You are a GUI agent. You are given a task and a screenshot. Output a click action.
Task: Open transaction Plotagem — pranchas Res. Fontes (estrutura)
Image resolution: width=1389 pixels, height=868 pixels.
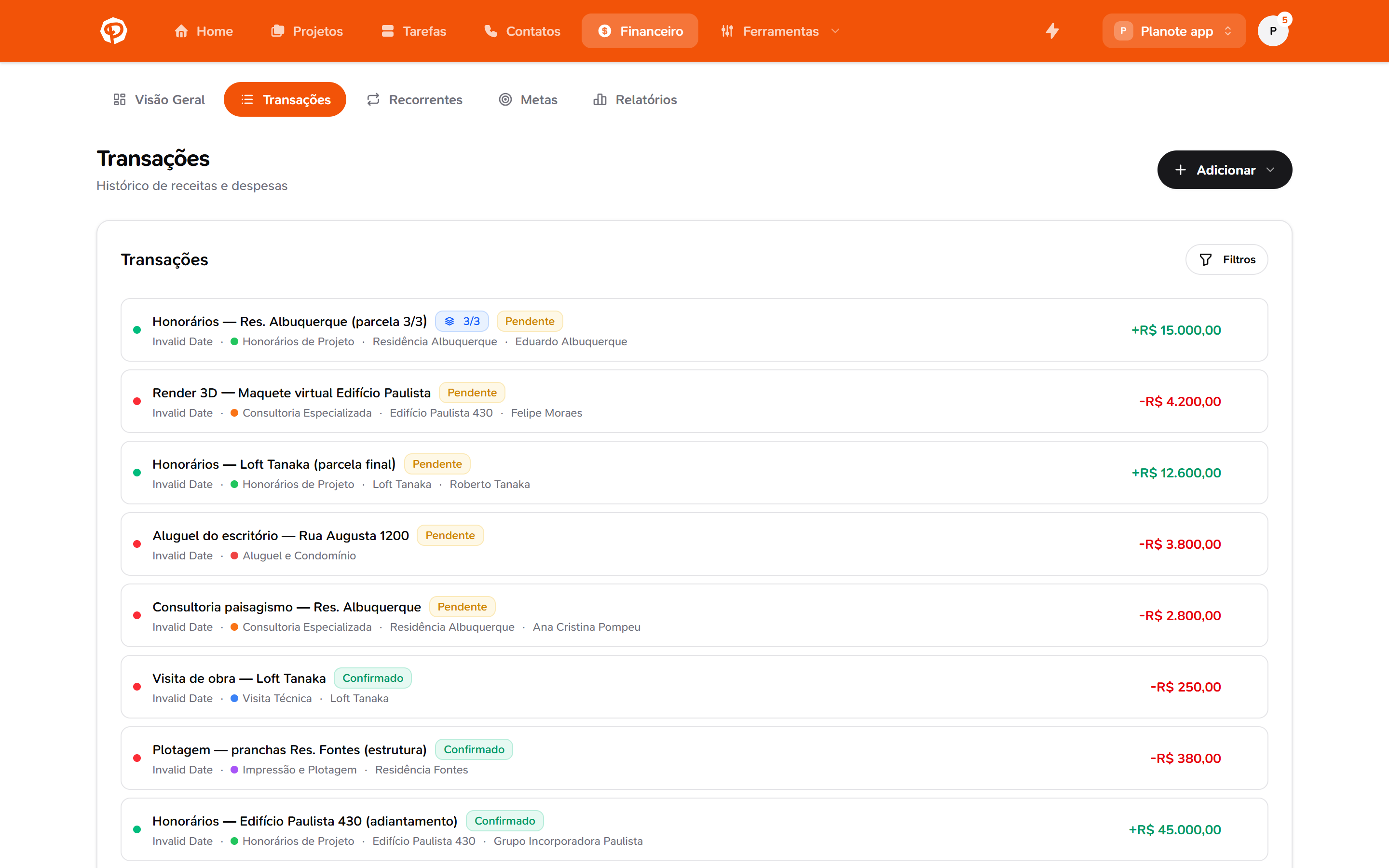pyautogui.click(x=694, y=758)
